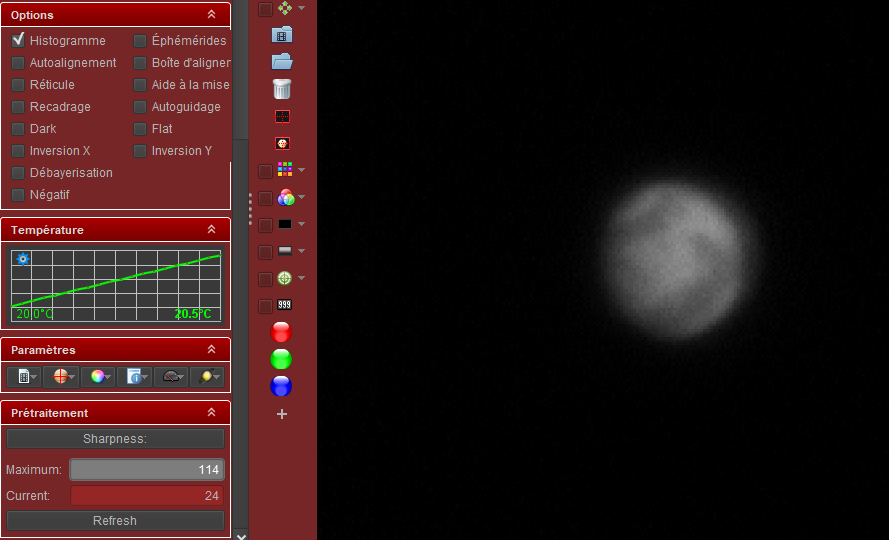Tick the checkbox beside the 999 counter icon
Viewport: 889px width, 540px height.
(265, 306)
